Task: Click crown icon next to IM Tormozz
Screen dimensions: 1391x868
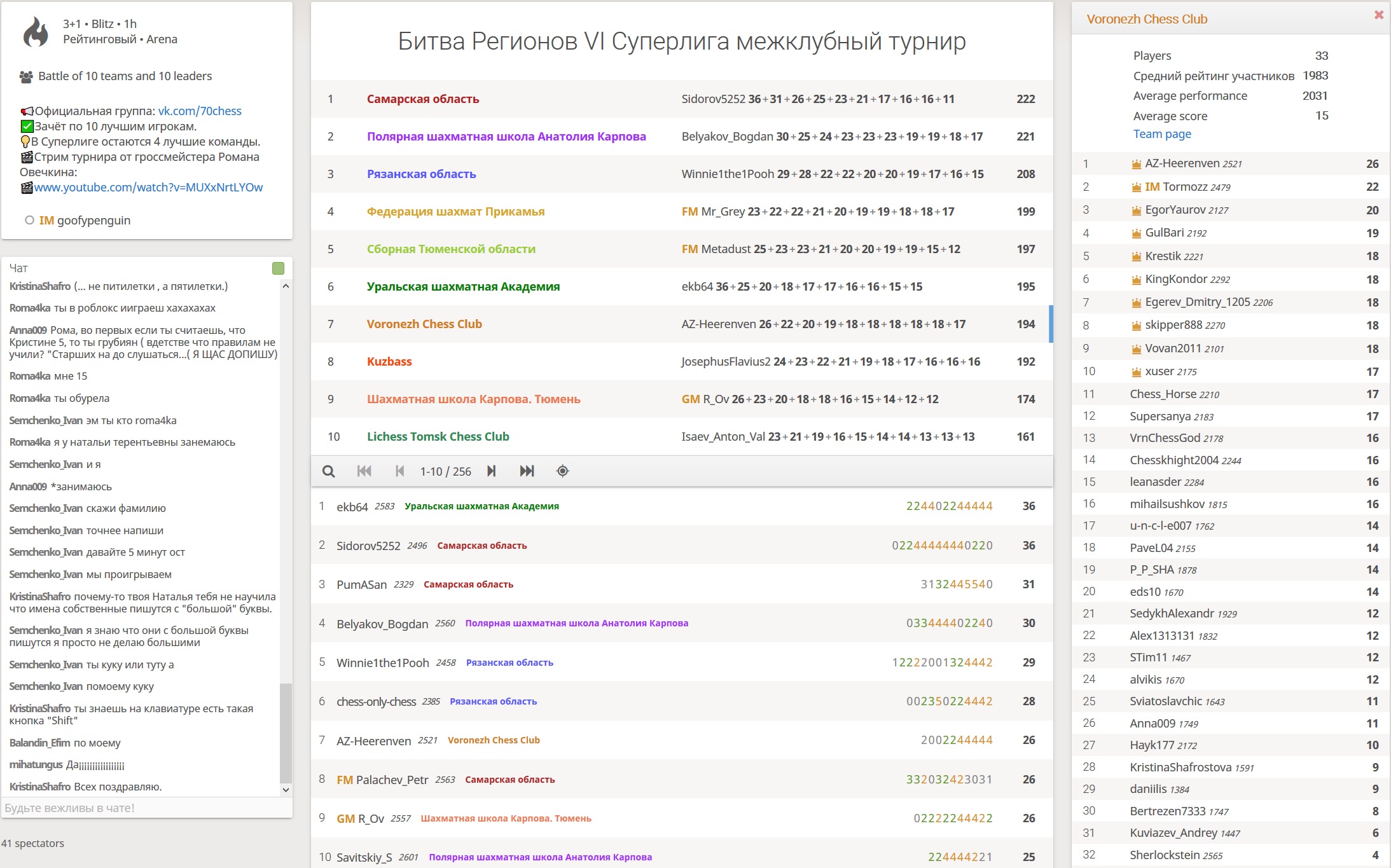Action: [1136, 187]
